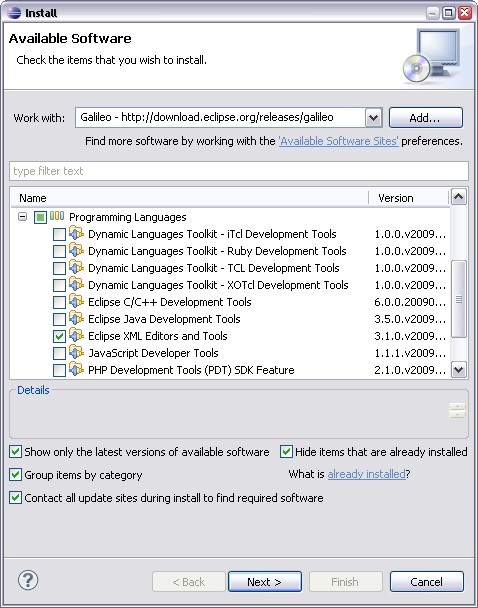This screenshot has height=608, width=478.
Task: Click the software list scroll up arrow
Action: pyautogui.click(x=459, y=197)
